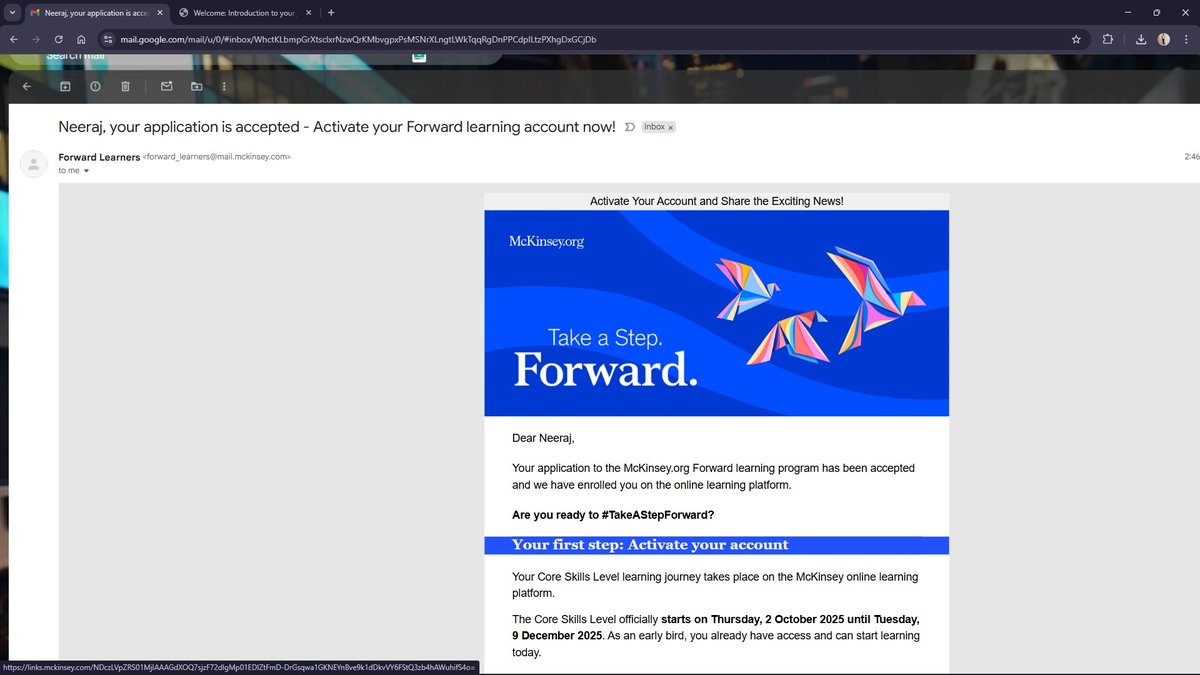Image resolution: width=1200 pixels, height=675 pixels.
Task: Report this email as spam
Action: 95,87
